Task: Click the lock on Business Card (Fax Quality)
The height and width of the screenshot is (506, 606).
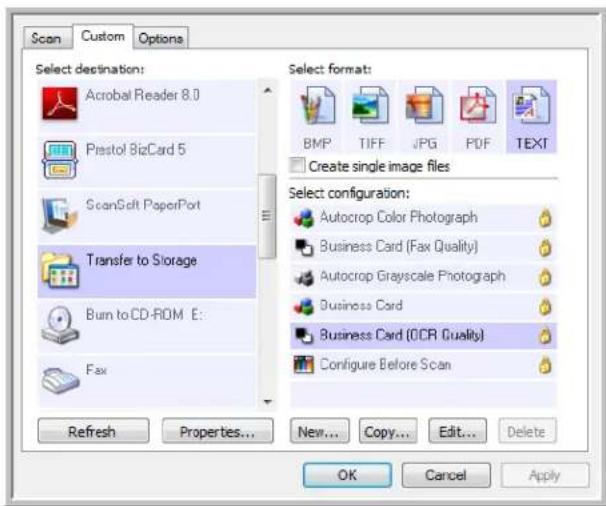Action: point(545,248)
